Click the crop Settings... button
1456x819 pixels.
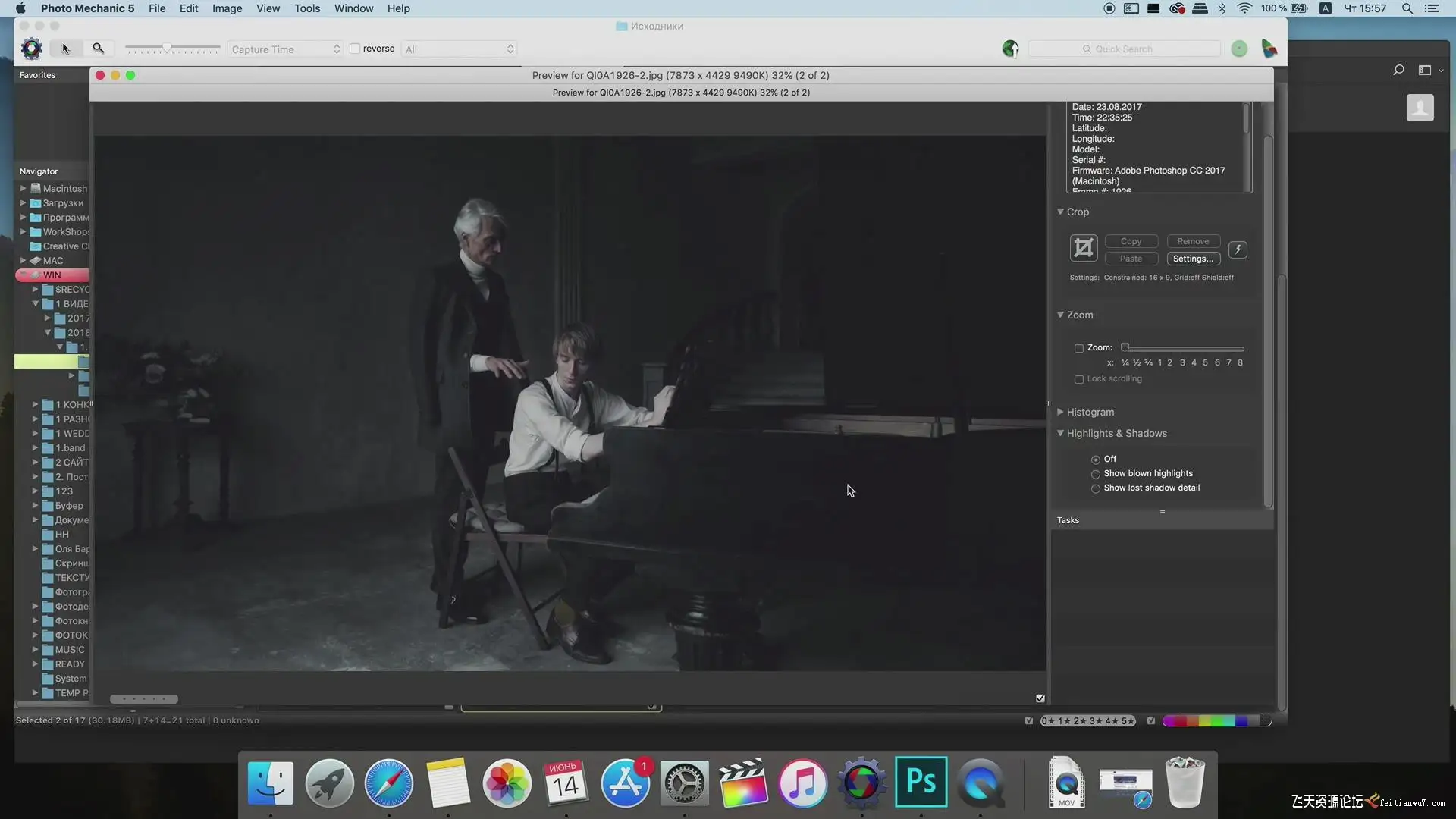pos(1193,259)
